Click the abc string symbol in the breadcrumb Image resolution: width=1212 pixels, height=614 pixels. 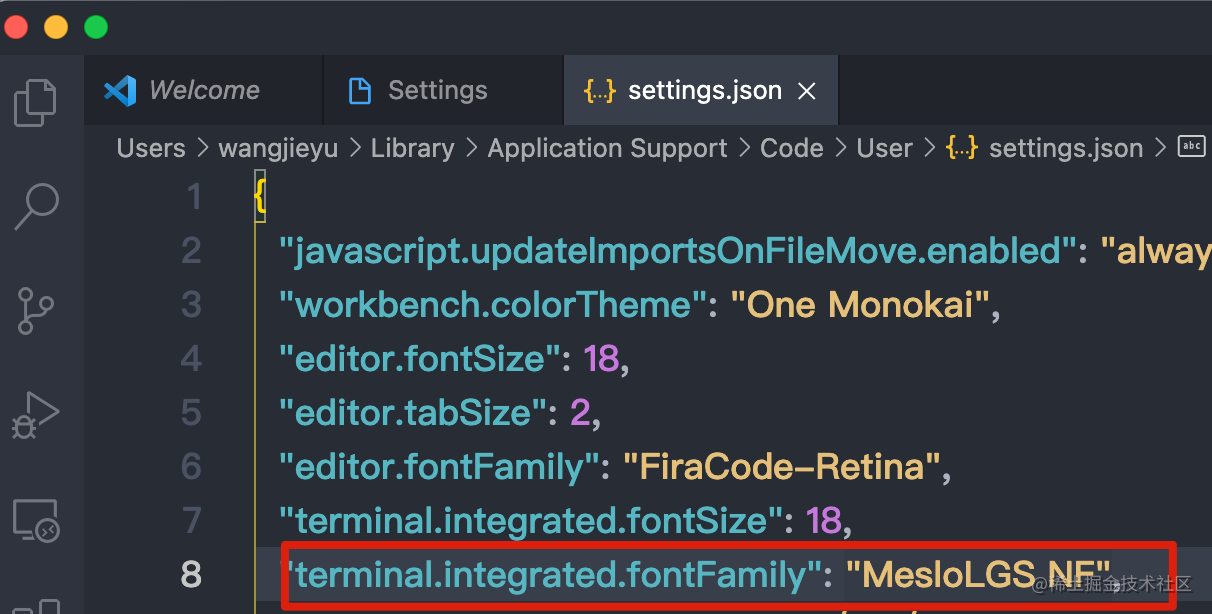[x=1191, y=146]
